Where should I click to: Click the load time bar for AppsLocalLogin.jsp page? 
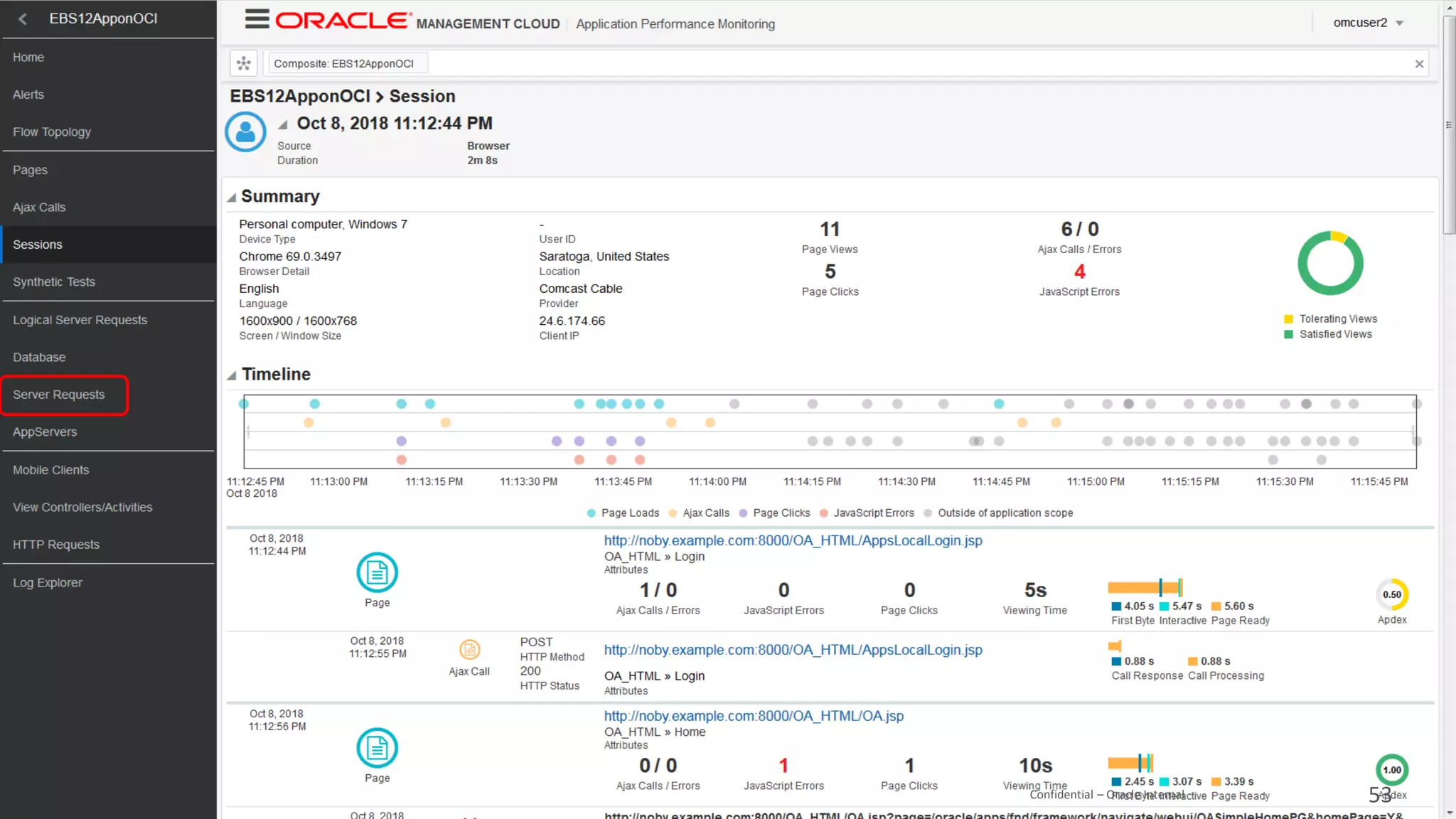[1145, 587]
